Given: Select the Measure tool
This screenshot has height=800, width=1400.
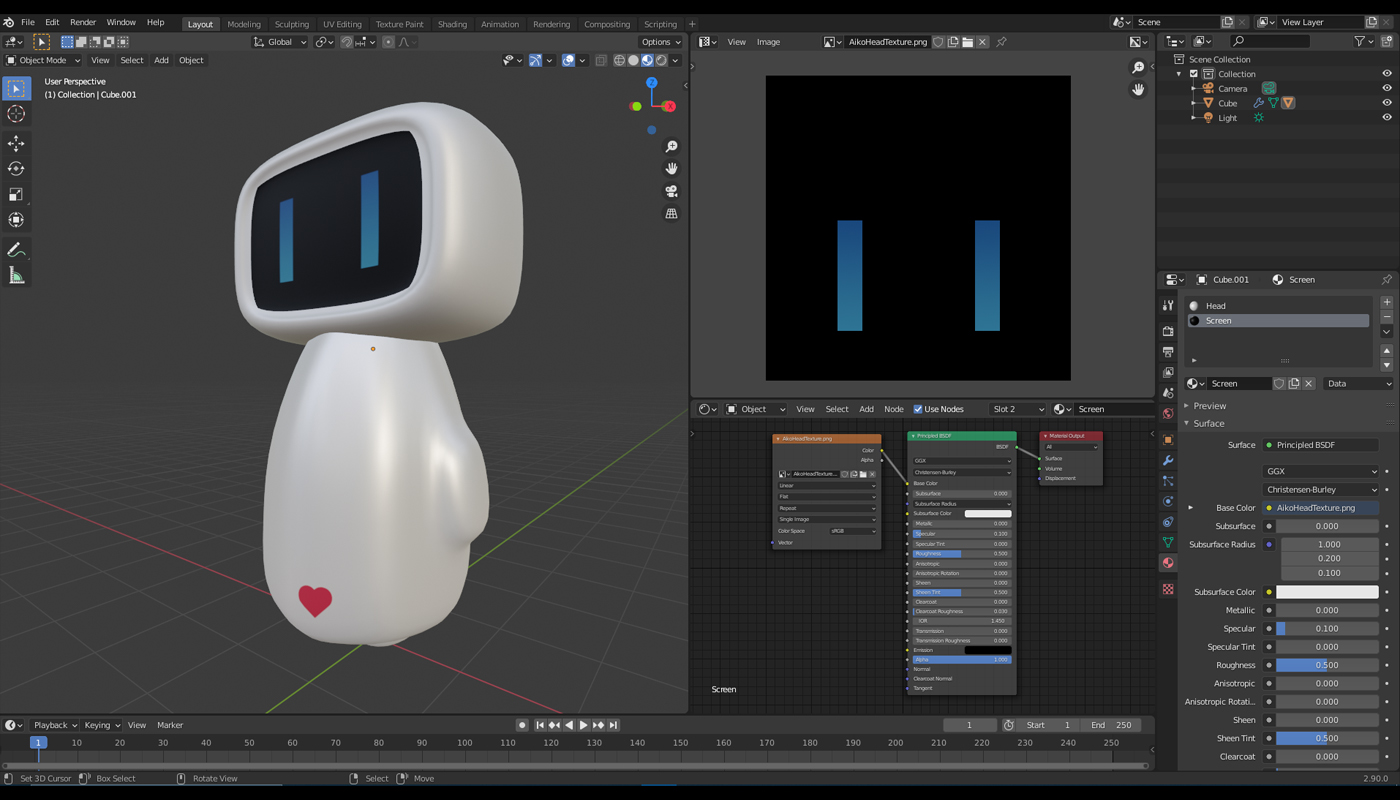Looking at the screenshot, I should 16,276.
